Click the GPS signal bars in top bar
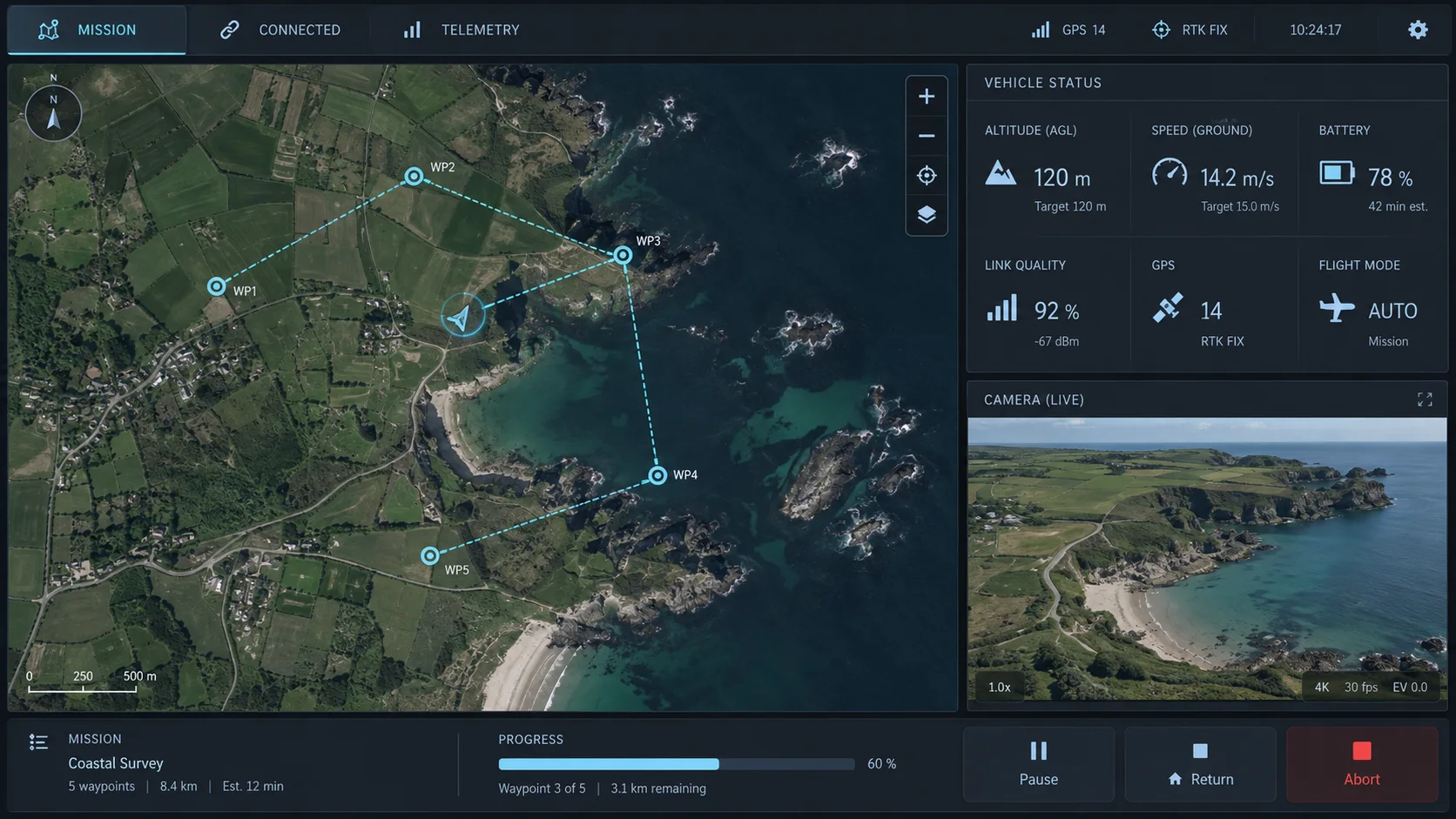Viewport: 1456px width, 819px height. tap(1041, 30)
